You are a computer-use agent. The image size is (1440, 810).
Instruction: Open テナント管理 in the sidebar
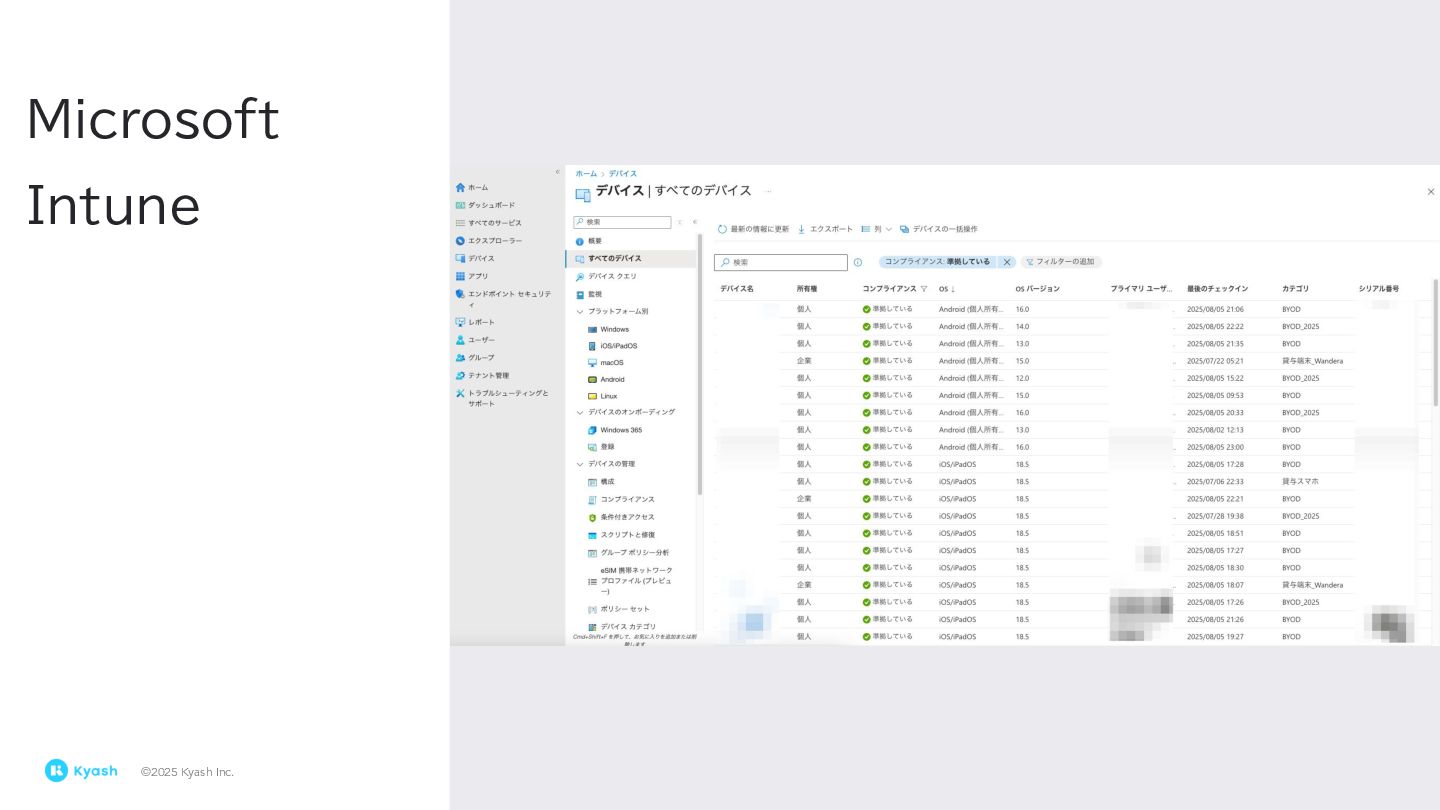482,375
